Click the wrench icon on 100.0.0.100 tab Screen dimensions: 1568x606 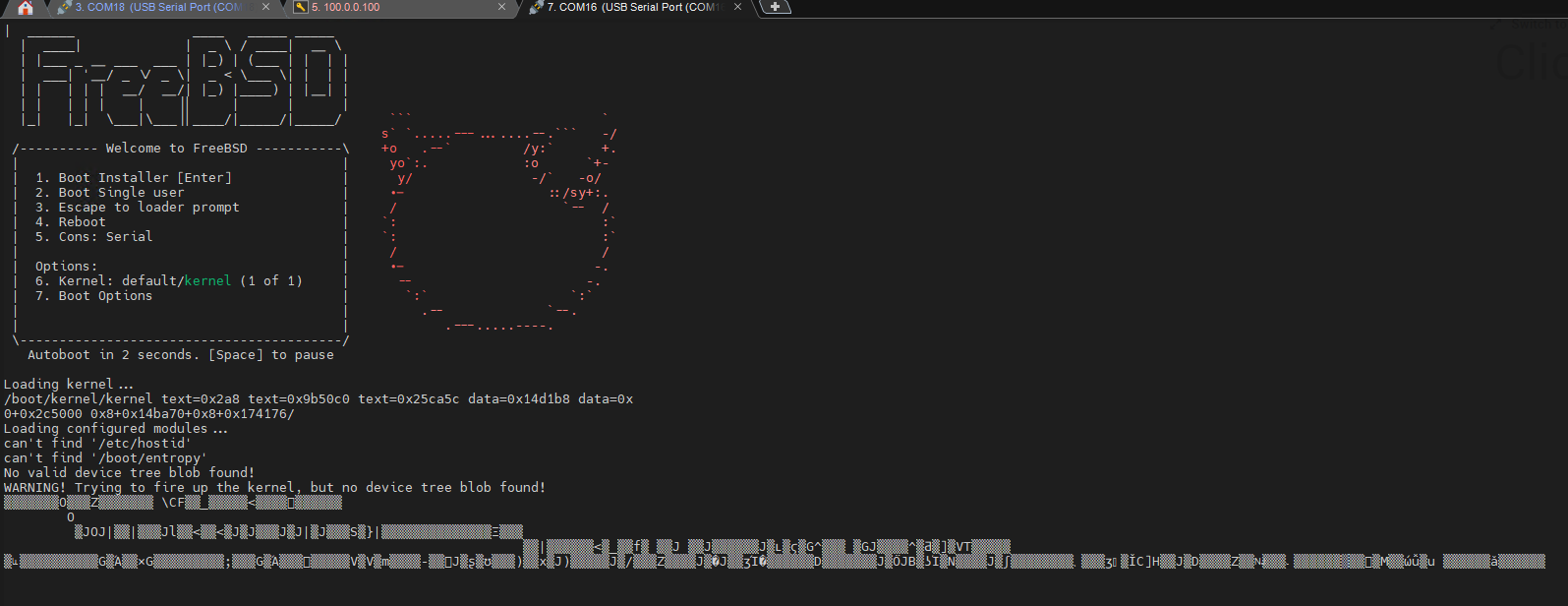301,7
